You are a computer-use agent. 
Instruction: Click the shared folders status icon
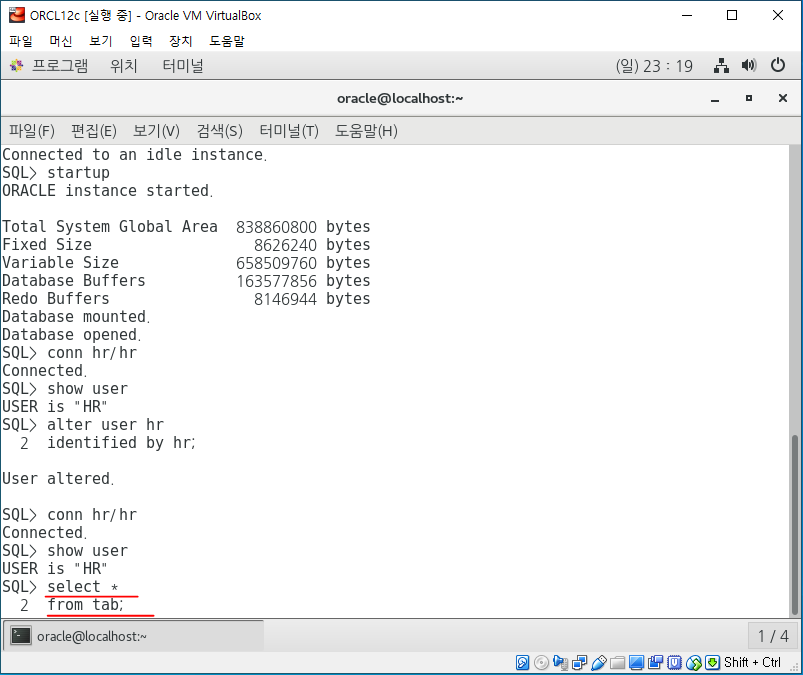tap(617, 663)
